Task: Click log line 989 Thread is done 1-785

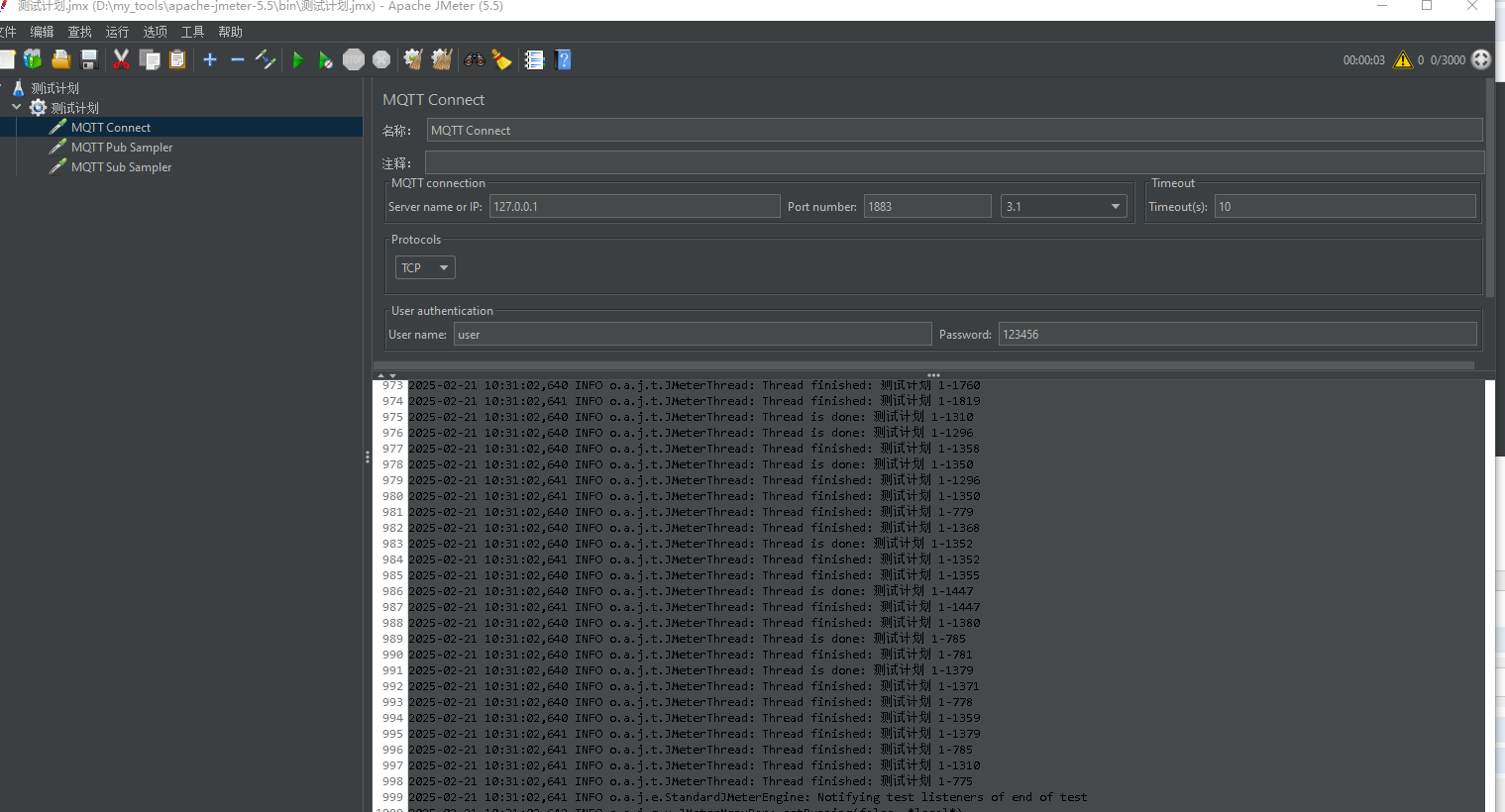Action: point(687,639)
